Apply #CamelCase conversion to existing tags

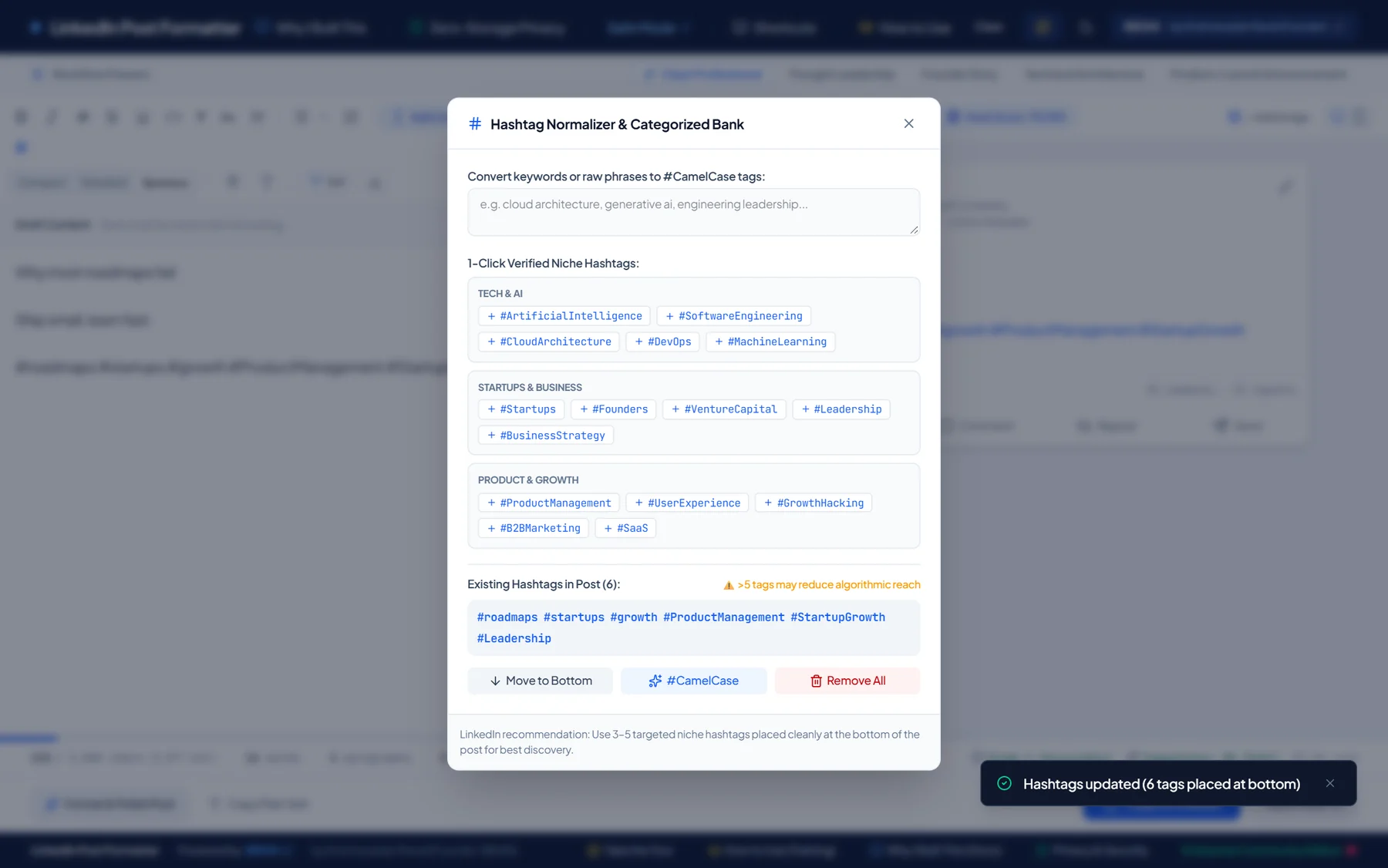pos(693,681)
